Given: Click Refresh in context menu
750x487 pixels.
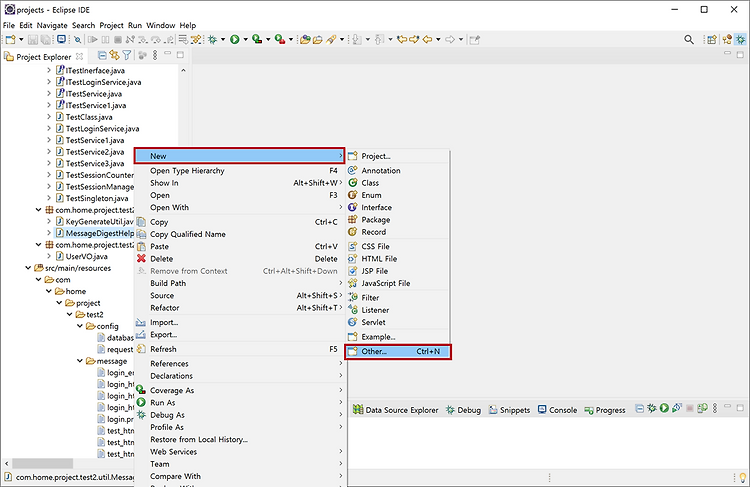Looking at the screenshot, I should tap(239, 349).
